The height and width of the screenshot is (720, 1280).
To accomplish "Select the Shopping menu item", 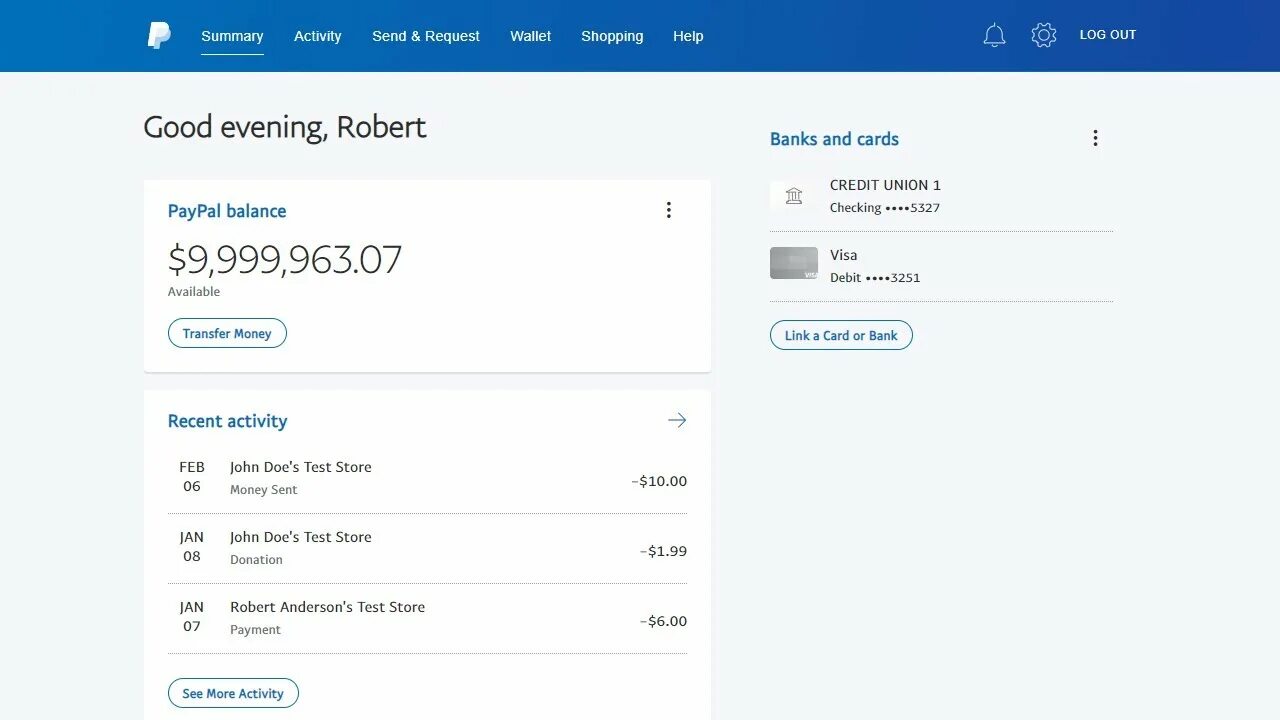I will tap(612, 35).
